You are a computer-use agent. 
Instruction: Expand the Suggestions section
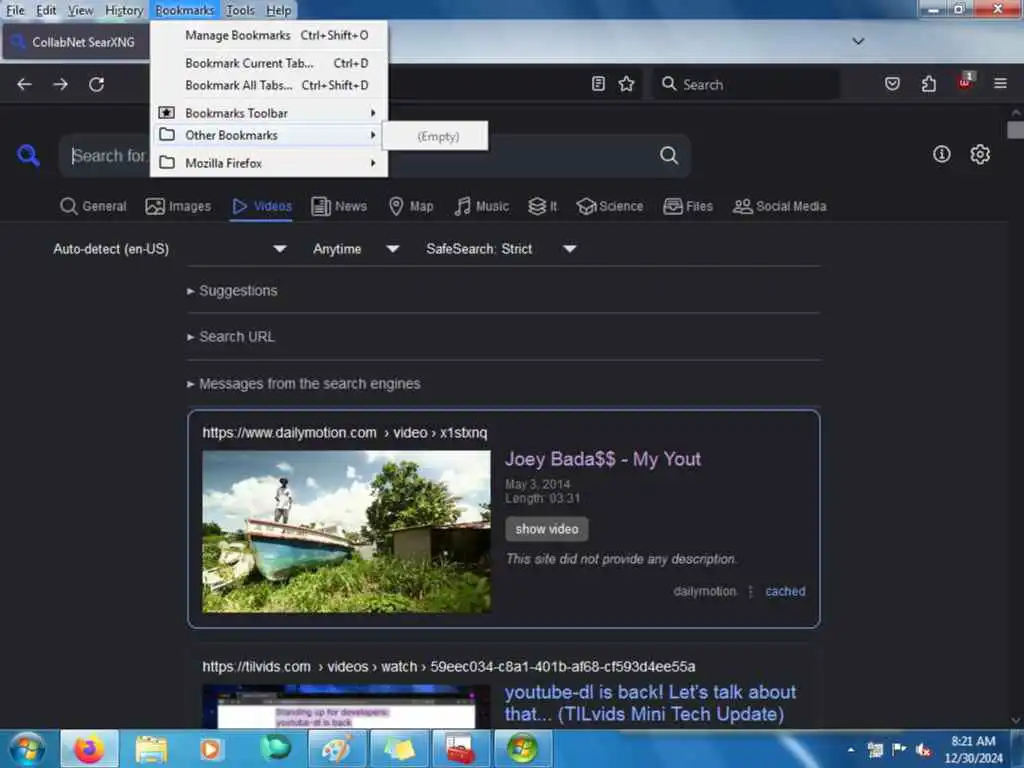(232, 291)
